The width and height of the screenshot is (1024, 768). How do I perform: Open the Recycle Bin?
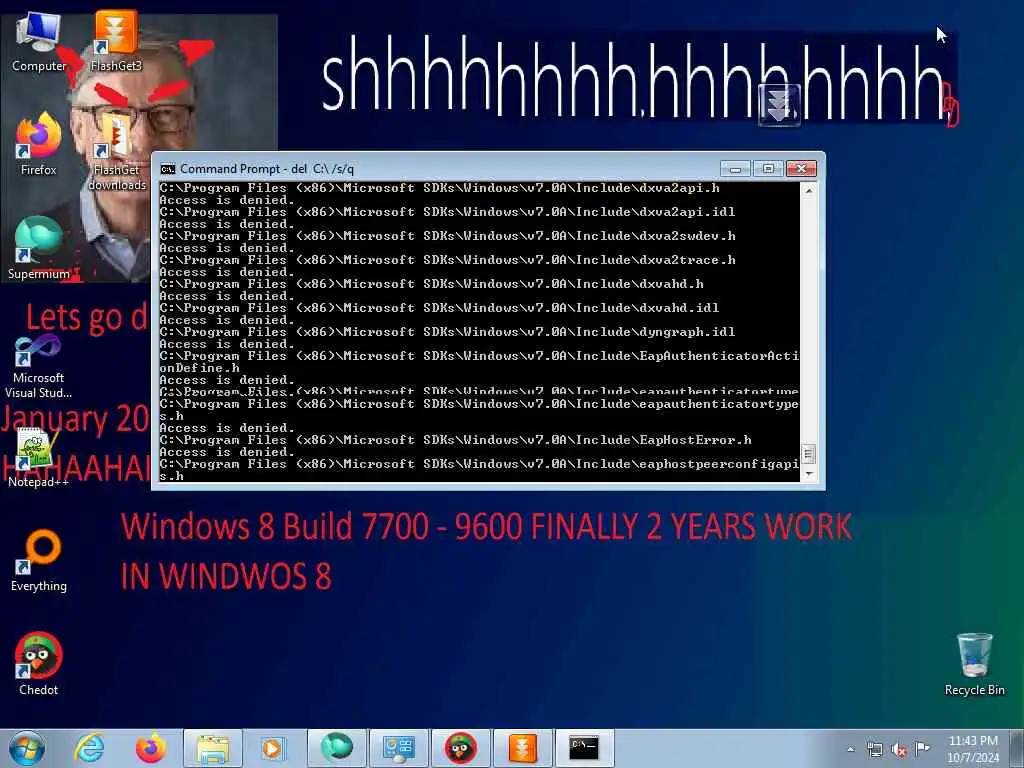974,664
